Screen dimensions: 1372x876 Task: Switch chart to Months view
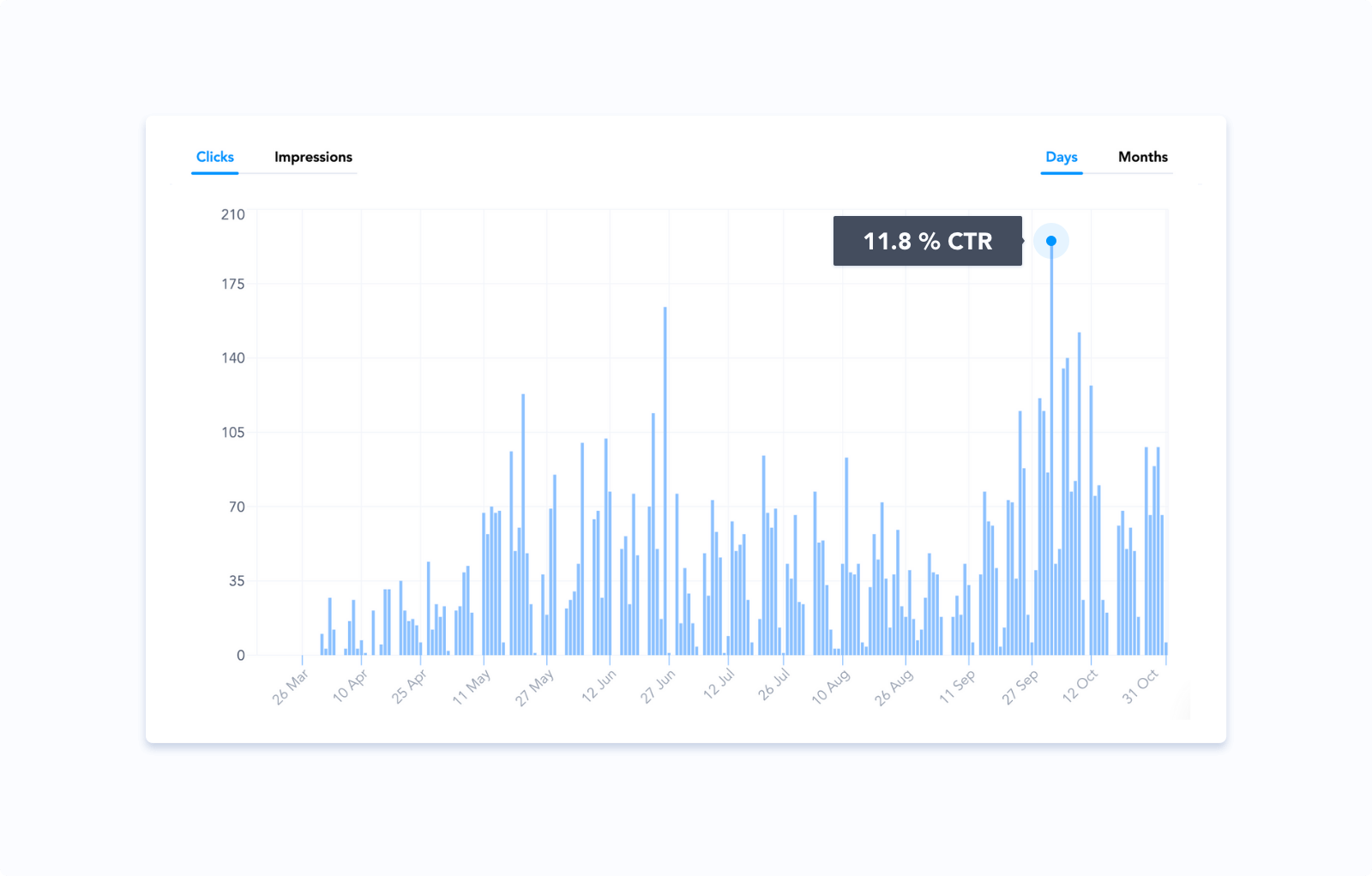click(x=1143, y=157)
